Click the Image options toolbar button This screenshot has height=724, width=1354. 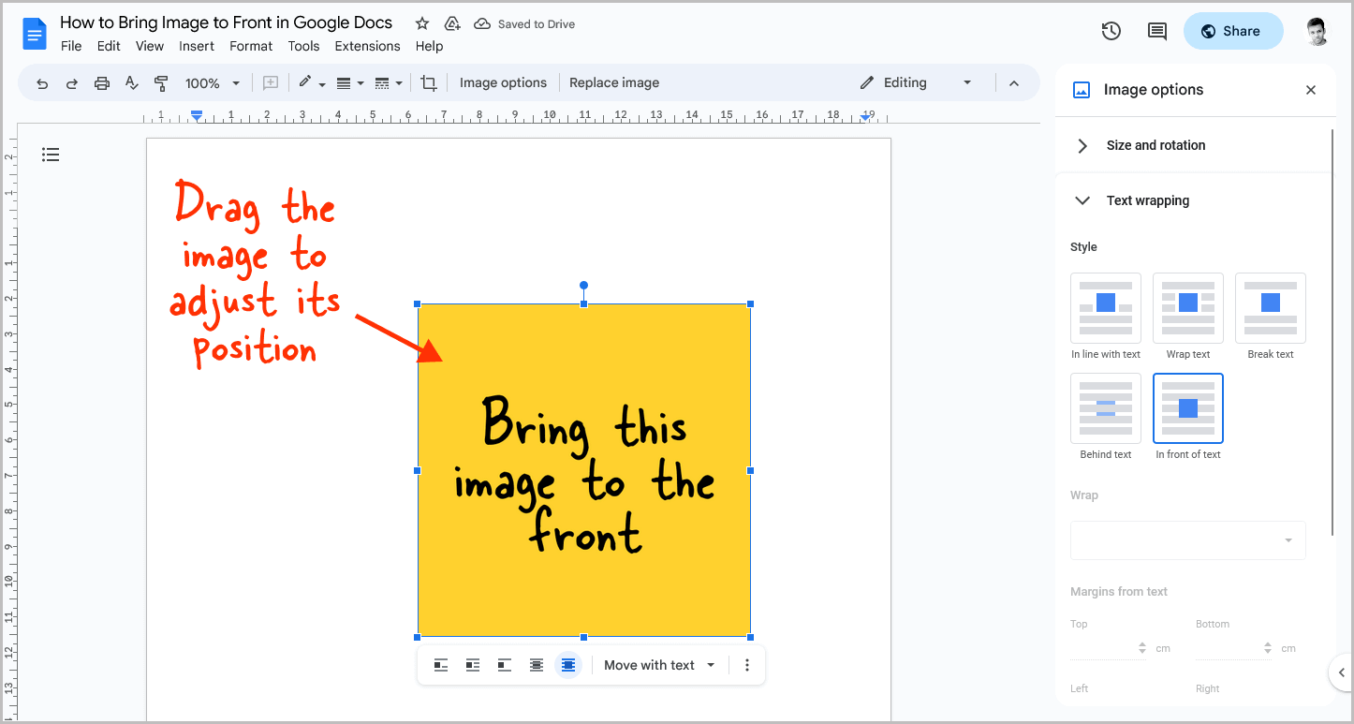coord(503,83)
